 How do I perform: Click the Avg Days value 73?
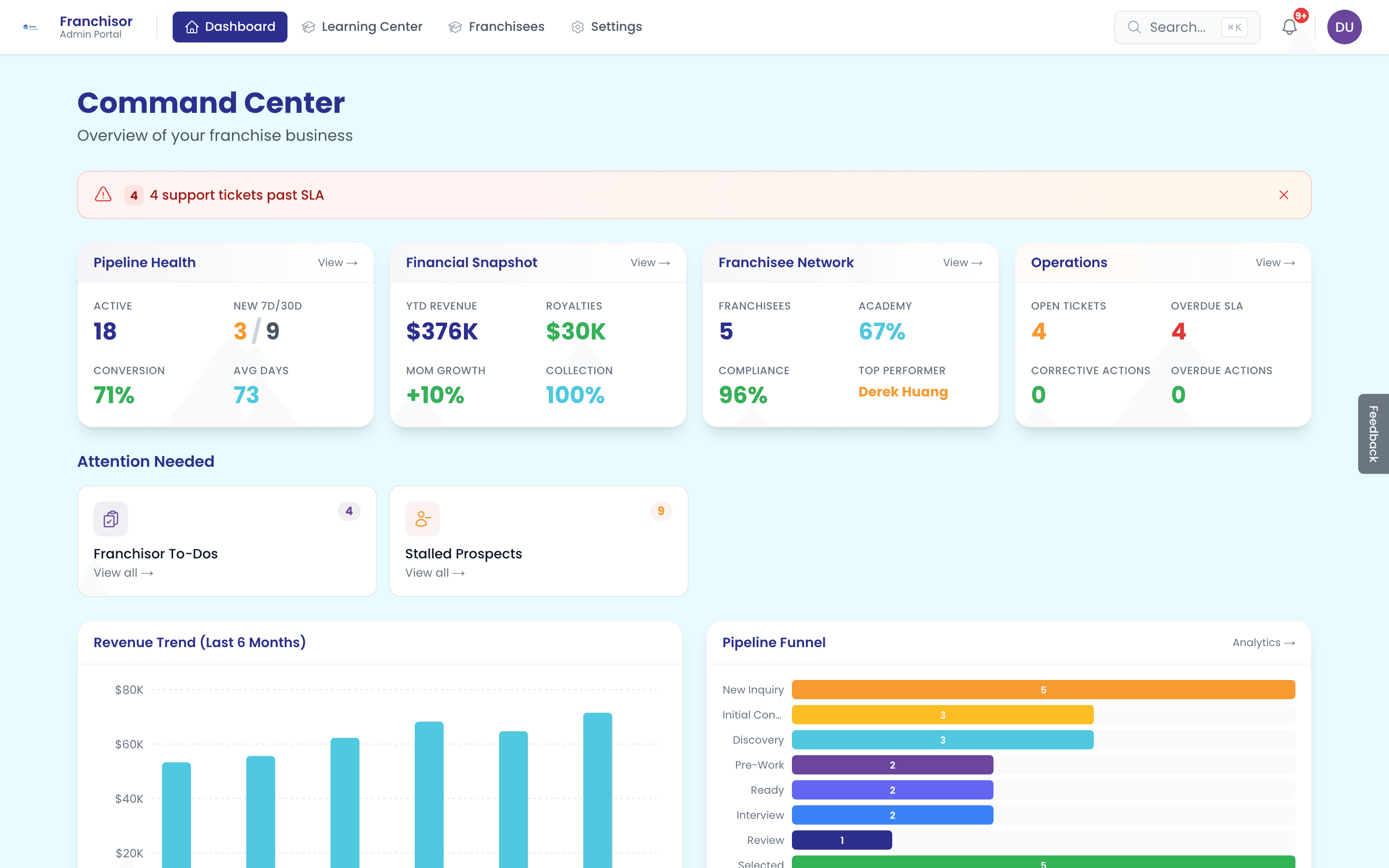pyautogui.click(x=246, y=395)
